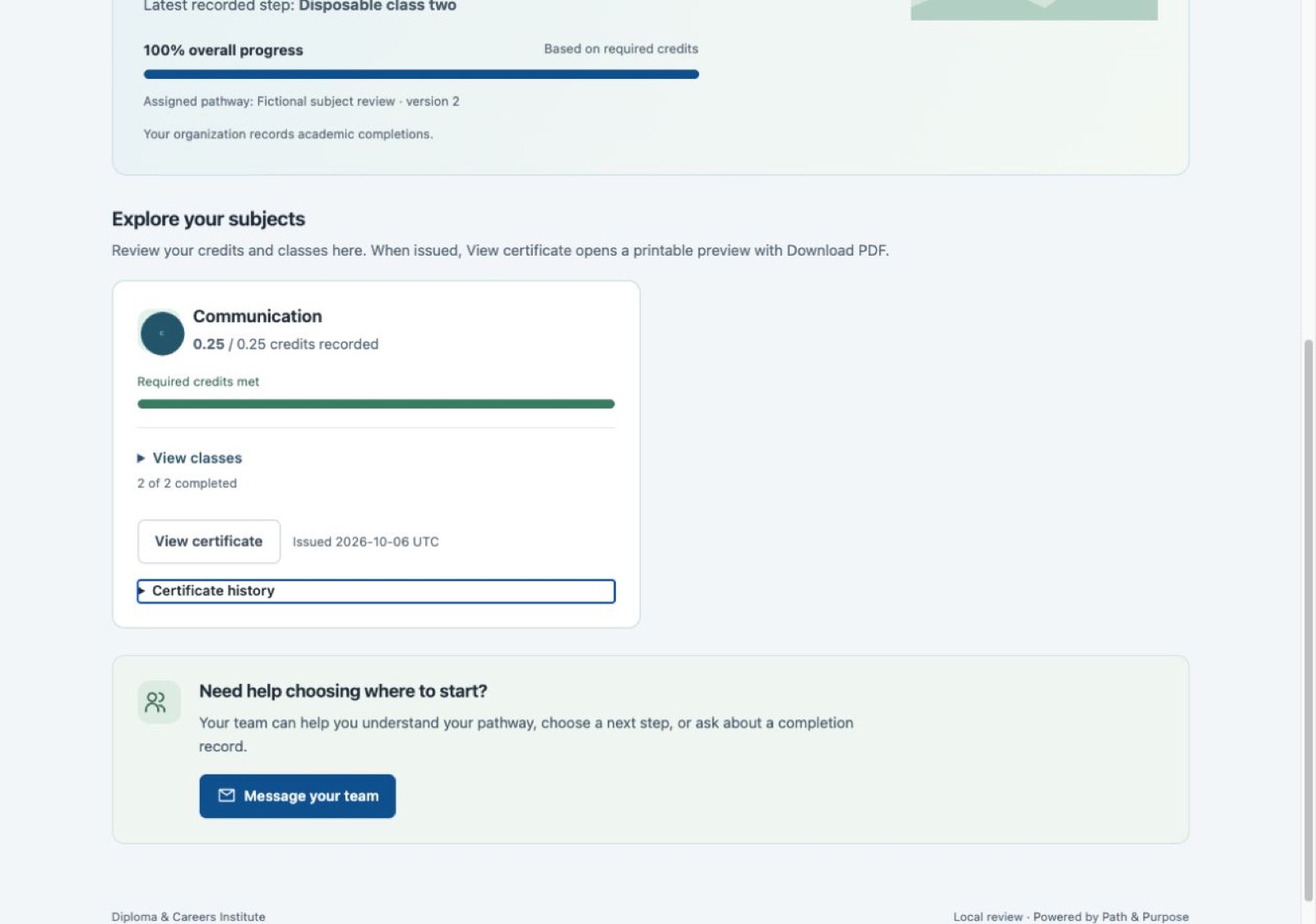This screenshot has height=924, width=1316.
Task: Open the View certificate button
Action: [209, 541]
